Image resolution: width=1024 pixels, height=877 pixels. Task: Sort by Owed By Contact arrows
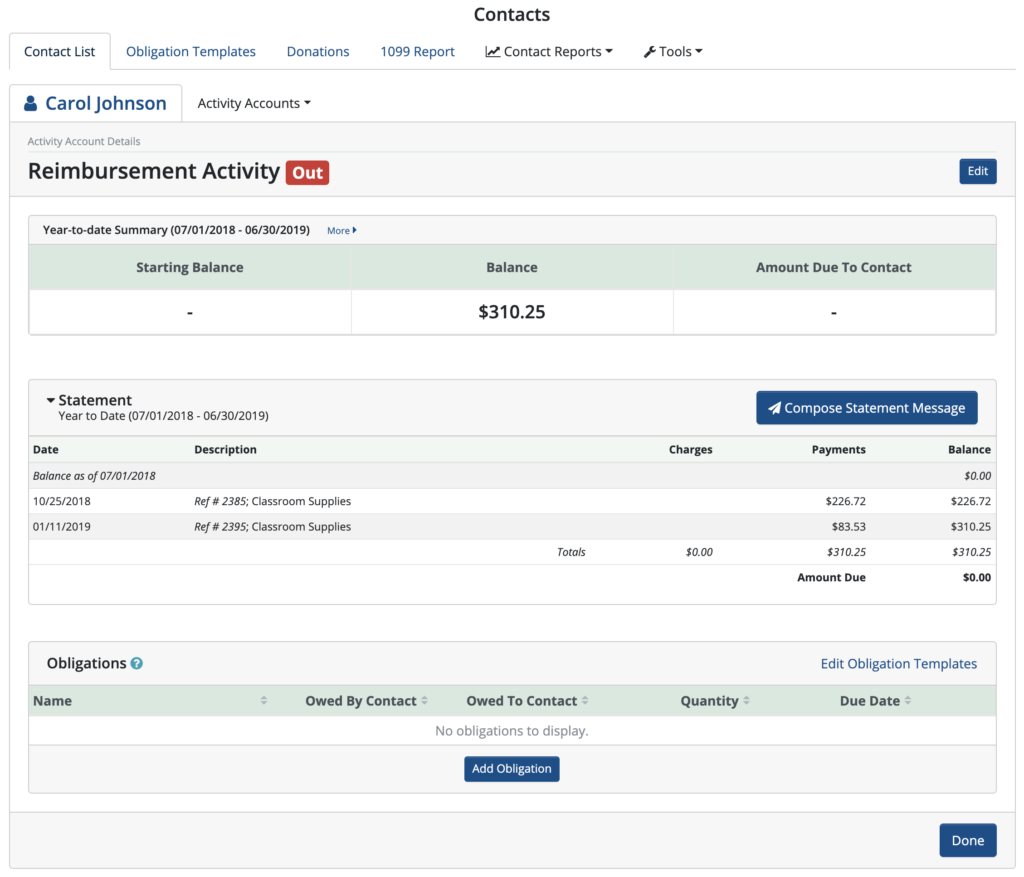[x=424, y=701]
